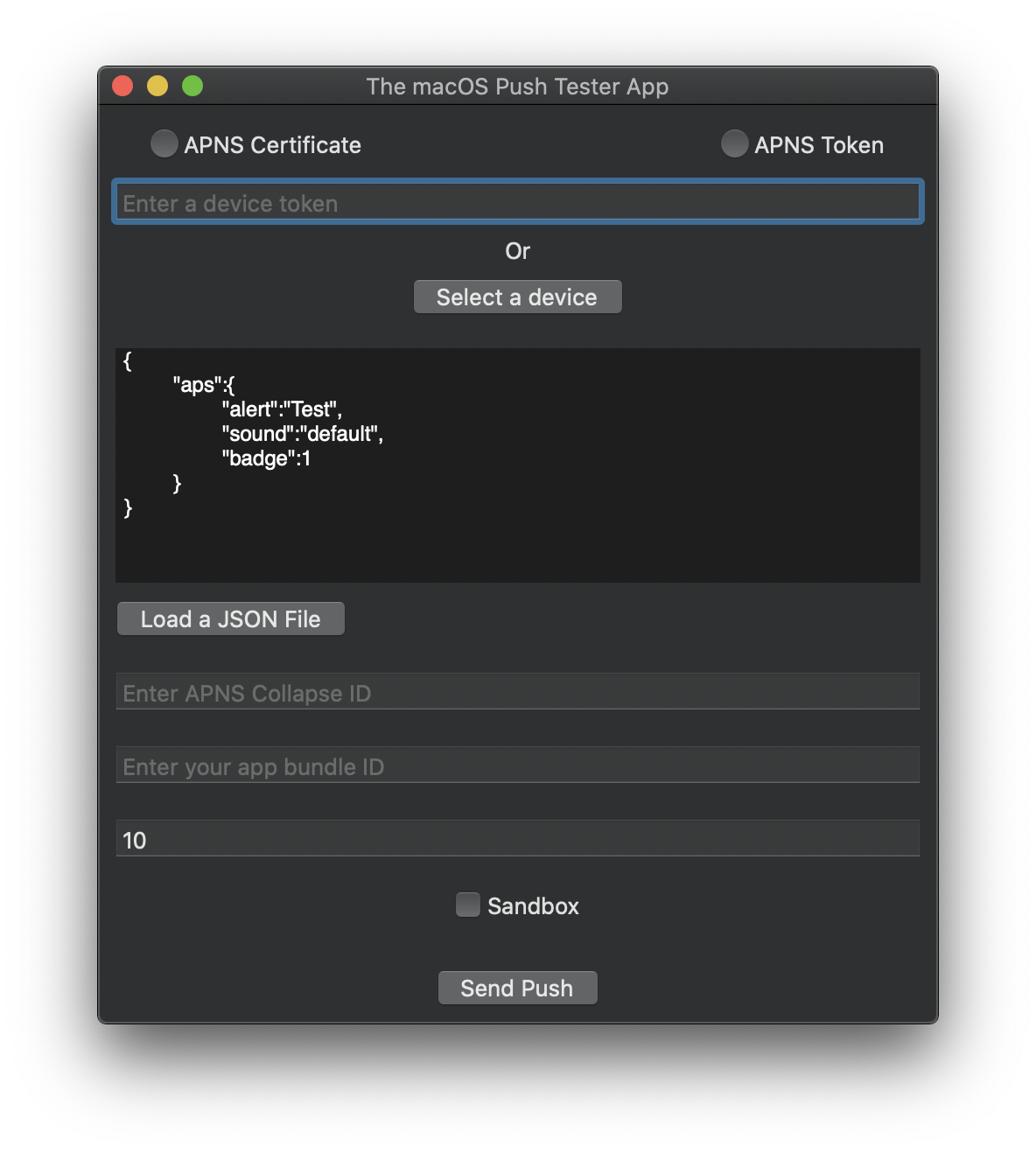1036x1153 pixels.
Task: Click the "alert":"Test" line in payload
Action: 282,409
